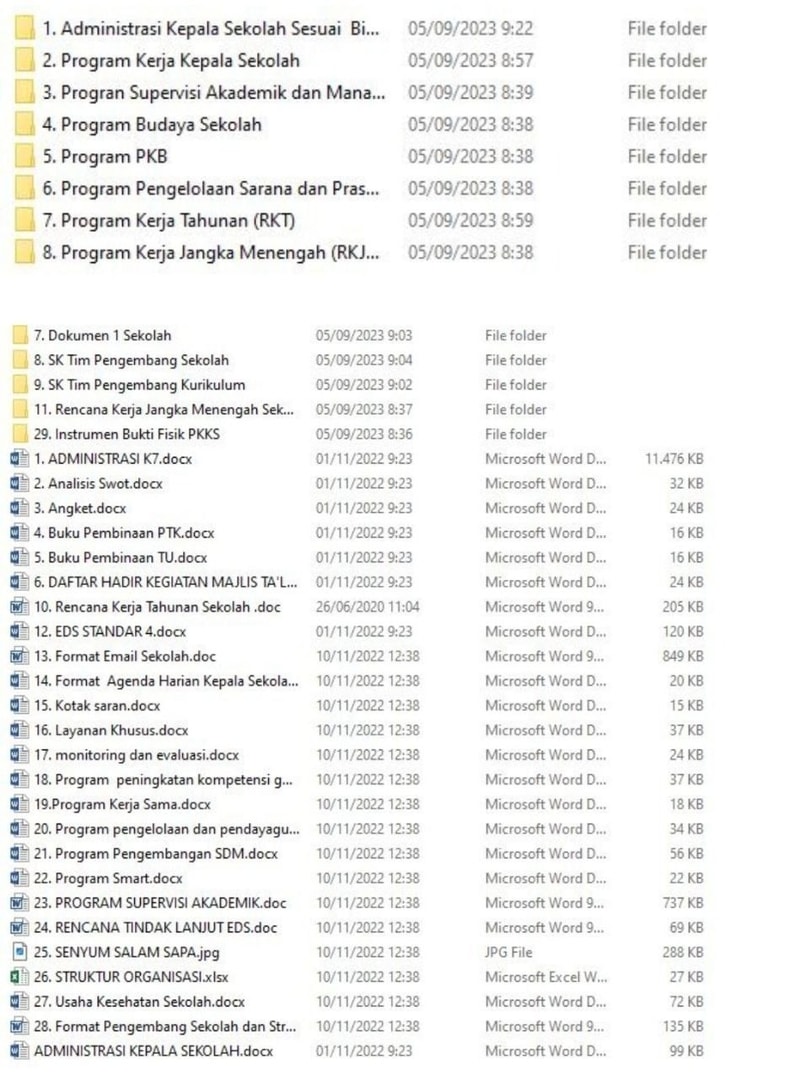Select the file size "288 KB"
Screen dimensions: 800x1079
683,952
